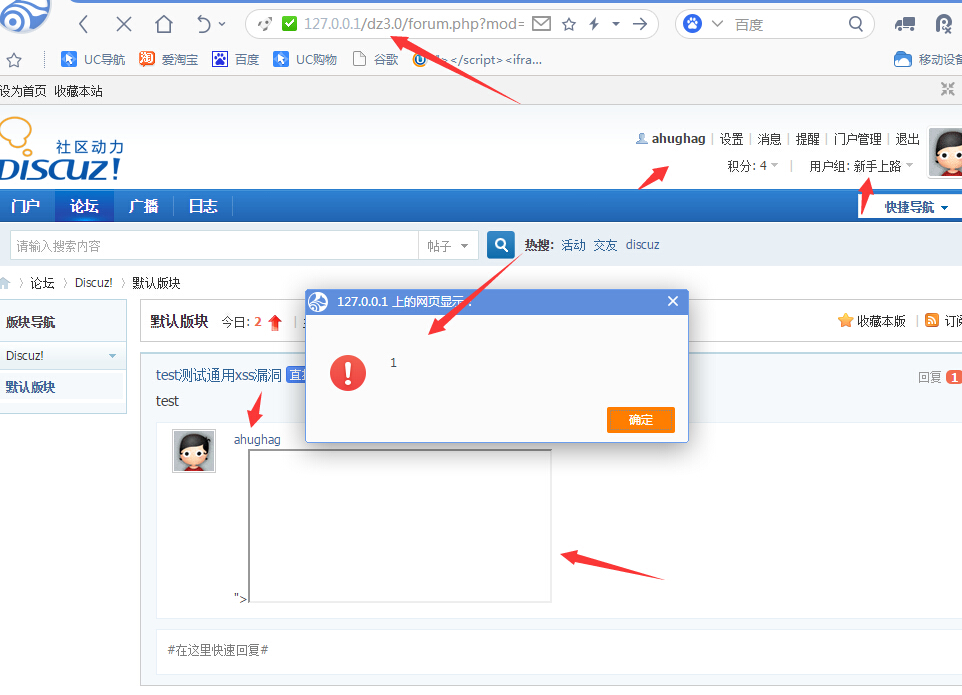
Task: Open 提醒 notifications link
Action: click(807, 139)
